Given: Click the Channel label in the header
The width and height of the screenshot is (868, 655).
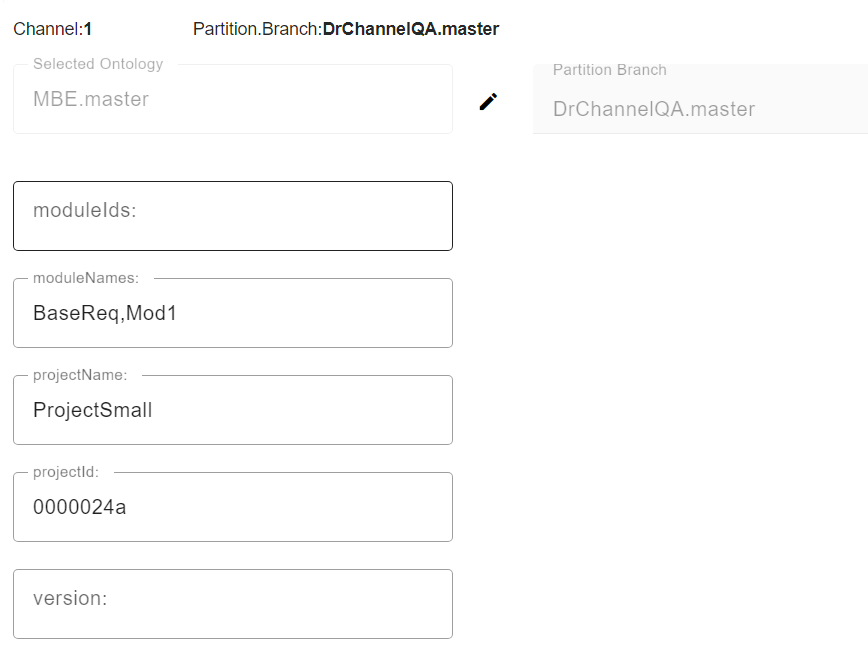Looking at the screenshot, I should [46, 29].
